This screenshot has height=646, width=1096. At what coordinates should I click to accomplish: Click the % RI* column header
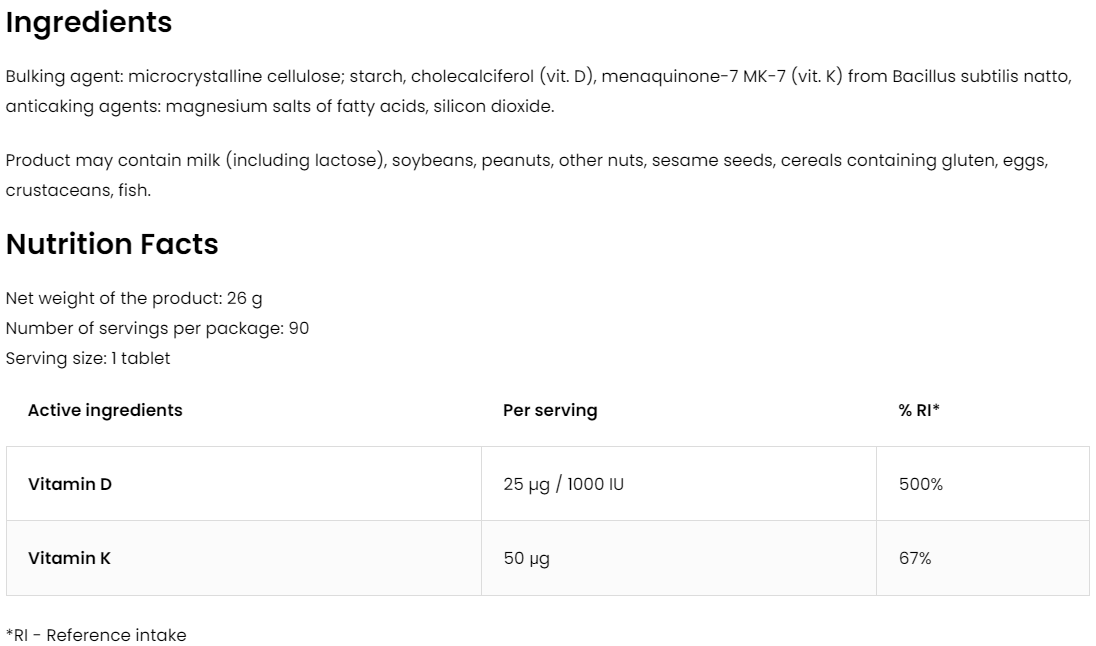(x=919, y=410)
